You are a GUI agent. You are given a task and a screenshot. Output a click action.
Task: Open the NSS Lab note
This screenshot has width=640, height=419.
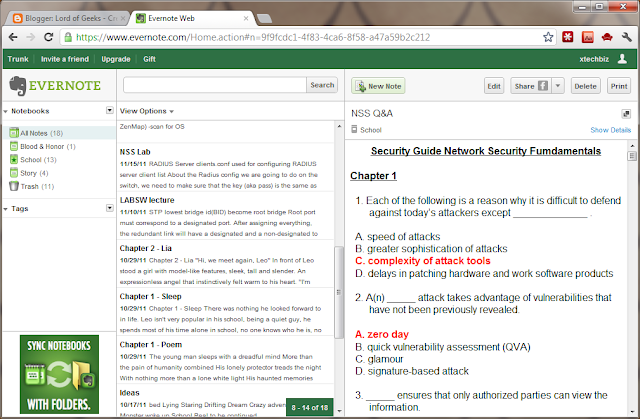click(x=225, y=167)
